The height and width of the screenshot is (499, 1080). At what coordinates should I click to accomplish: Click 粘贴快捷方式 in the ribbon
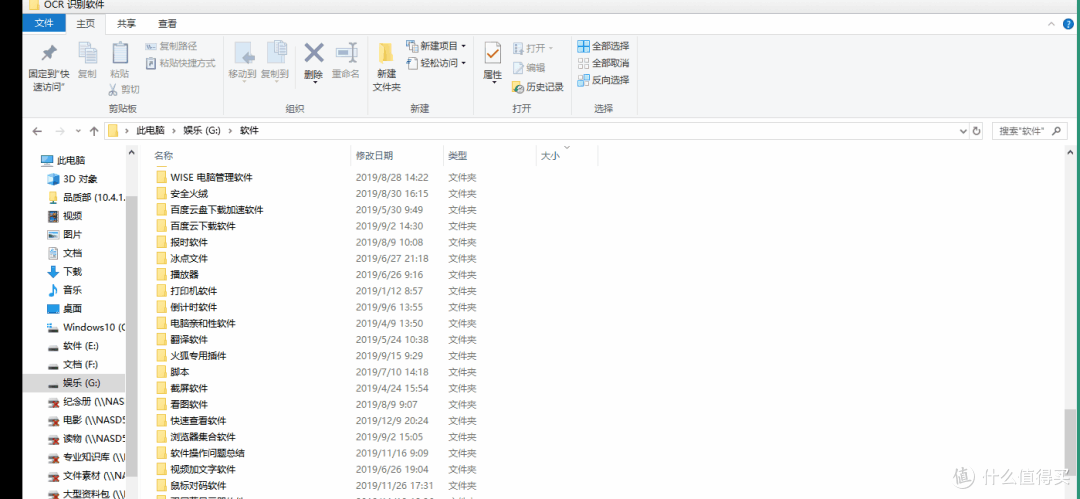tap(181, 63)
